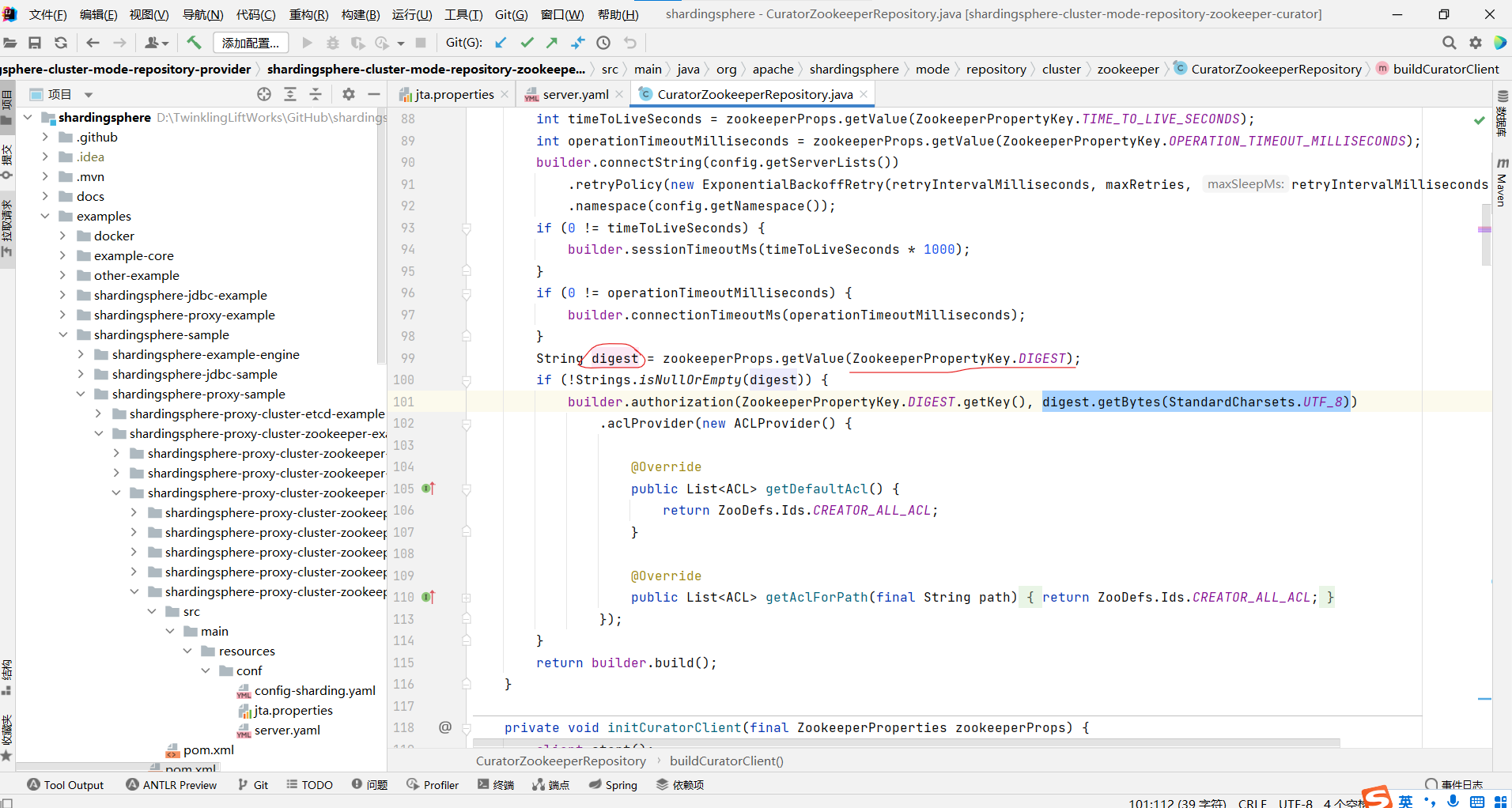Click the @ gutter icon on line 118

pos(445,727)
